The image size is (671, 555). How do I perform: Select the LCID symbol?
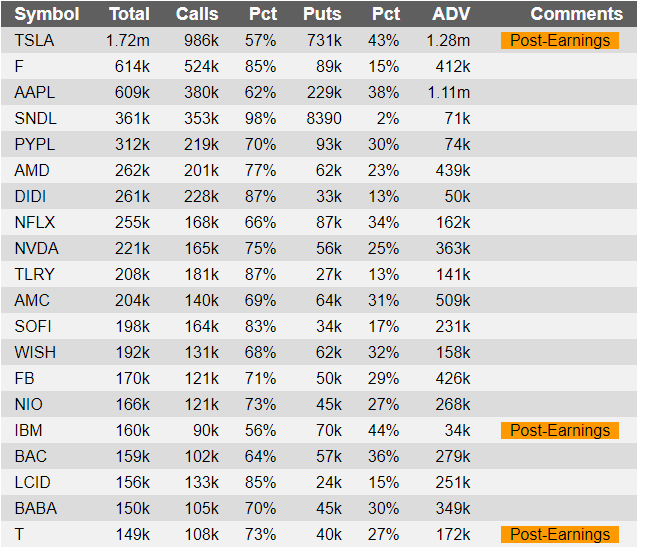[33, 482]
